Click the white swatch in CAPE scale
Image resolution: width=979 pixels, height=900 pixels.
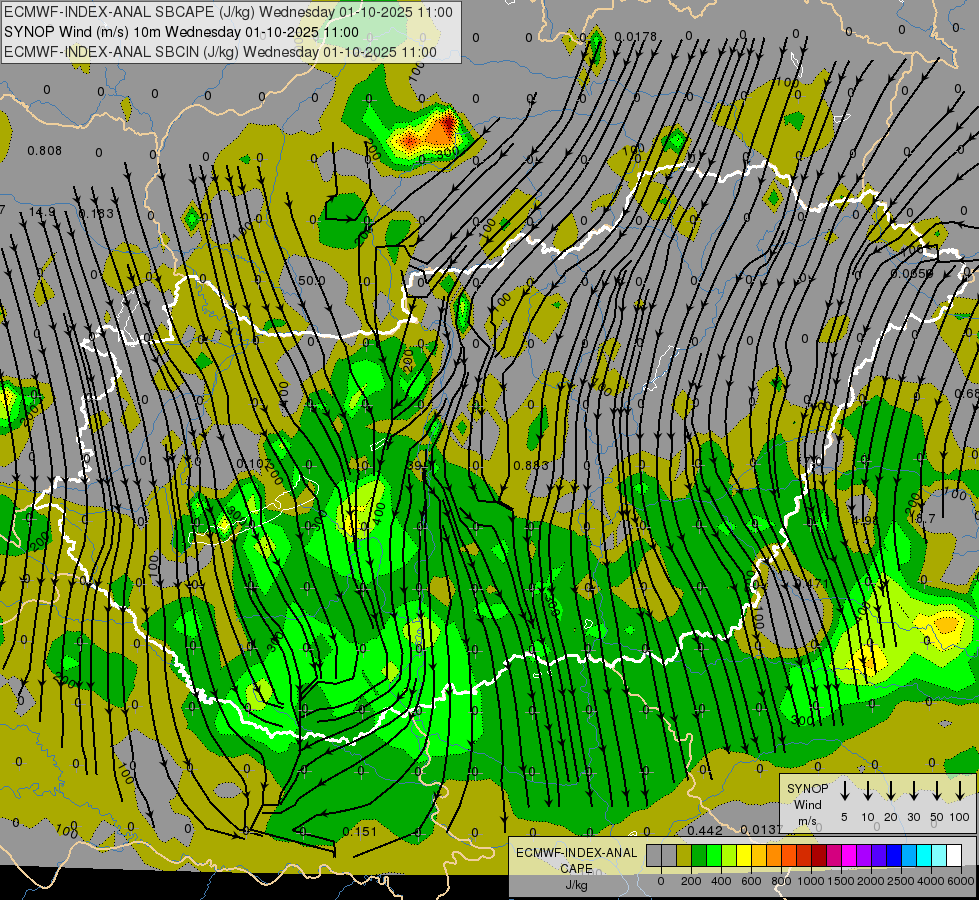tap(954, 855)
